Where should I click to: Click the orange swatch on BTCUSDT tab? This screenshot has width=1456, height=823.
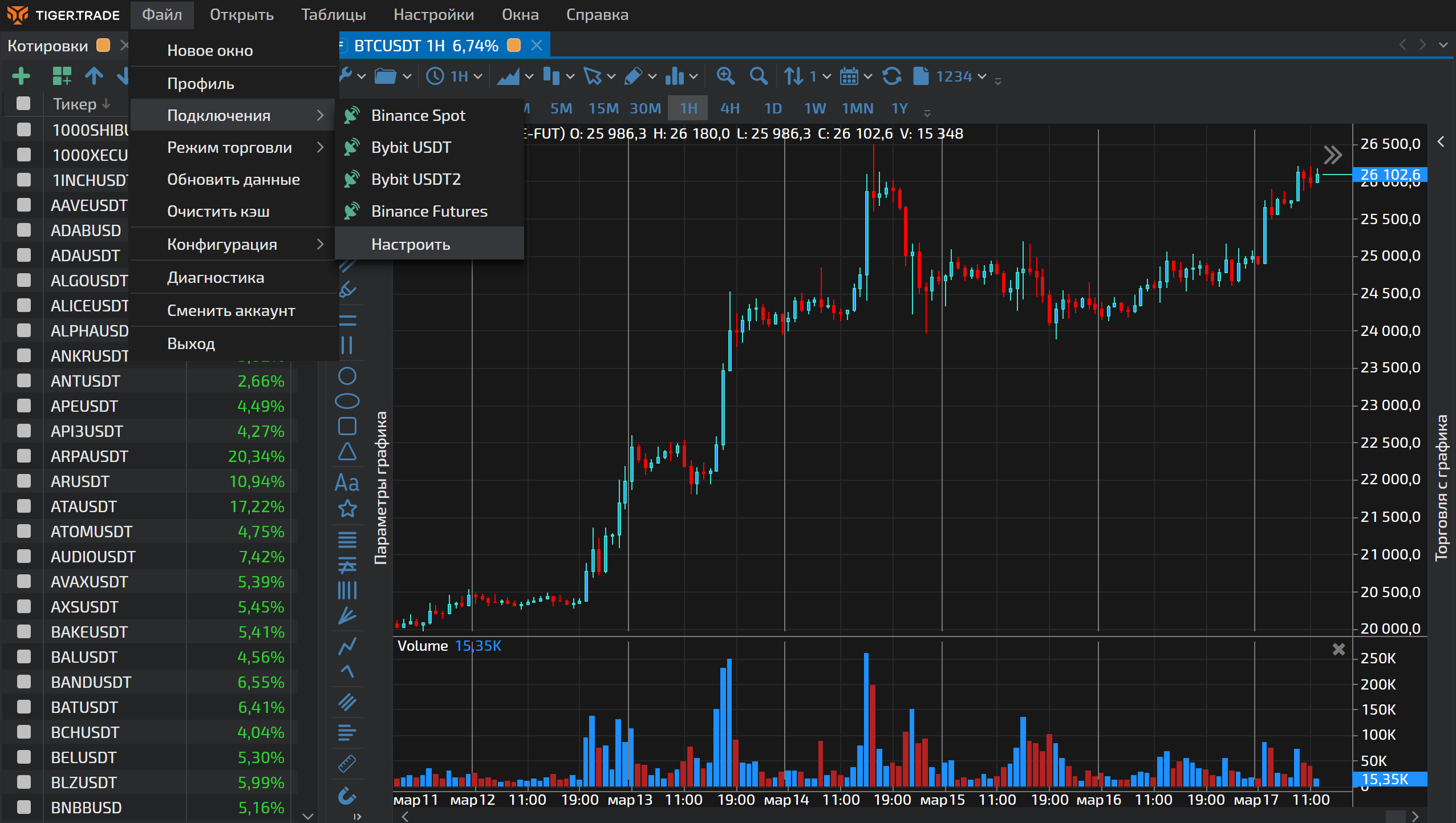tap(514, 45)
